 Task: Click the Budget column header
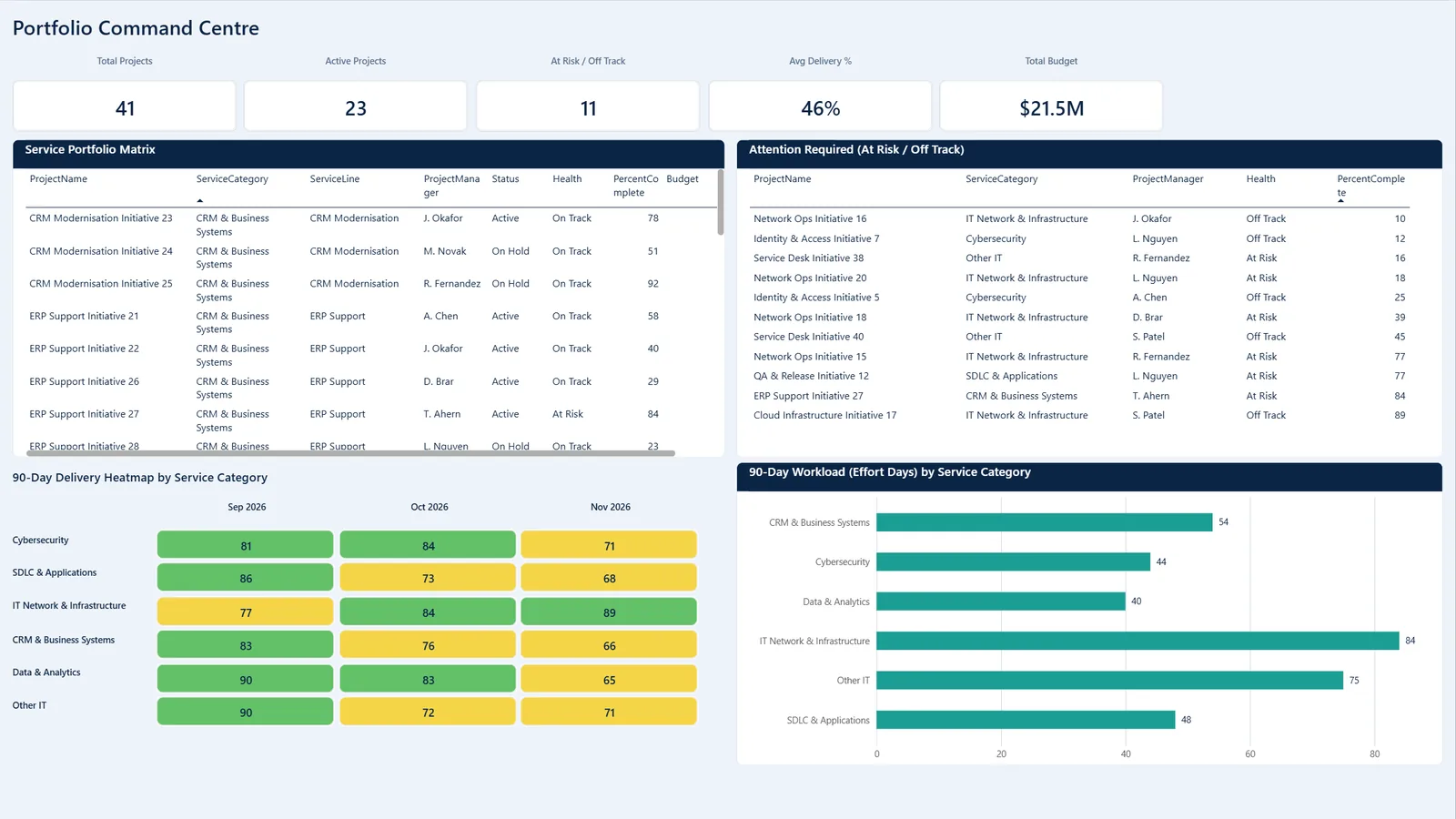click(x=682, y=179)
